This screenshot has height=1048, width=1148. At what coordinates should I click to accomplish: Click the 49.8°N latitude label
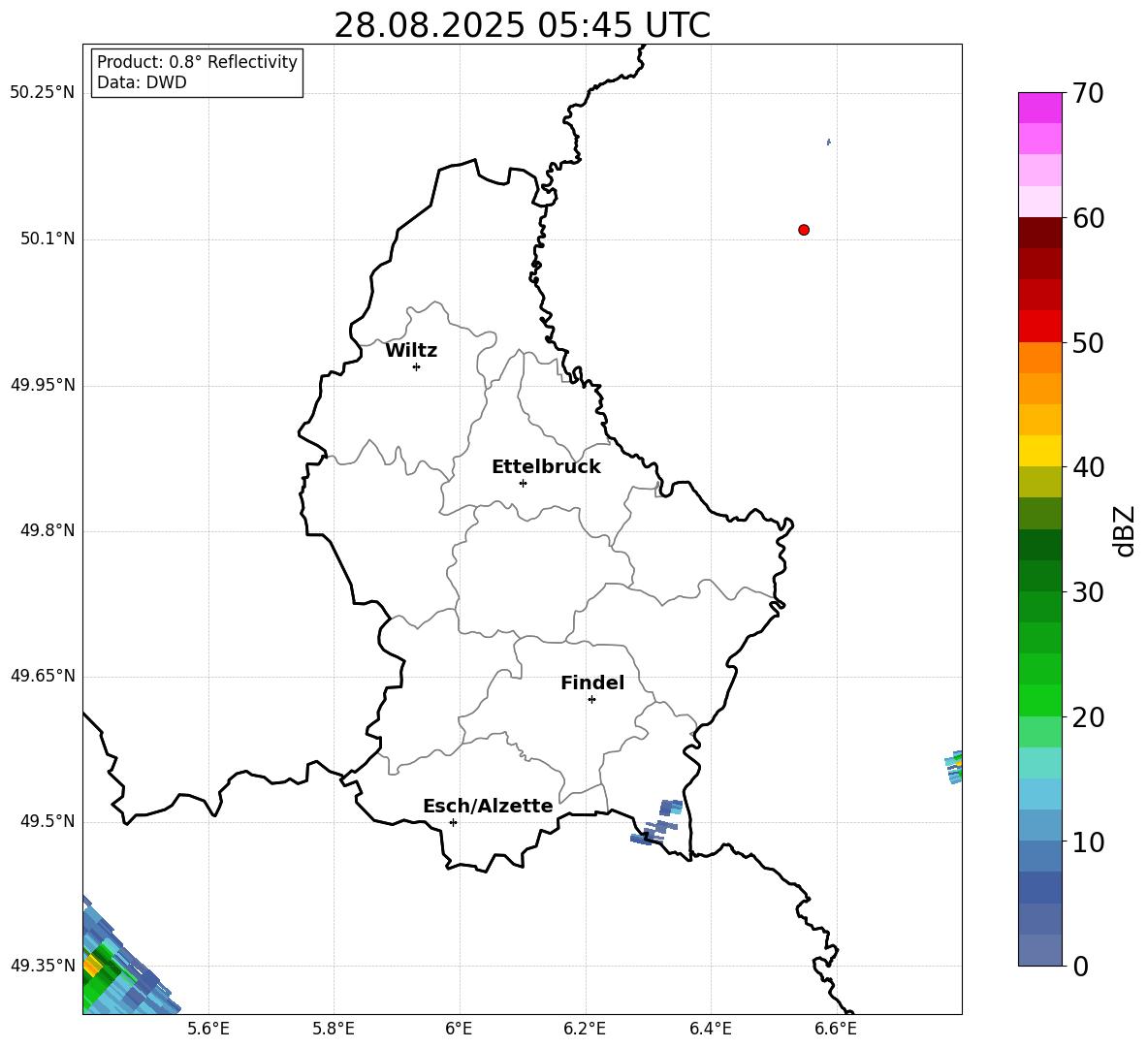[47, 530]
